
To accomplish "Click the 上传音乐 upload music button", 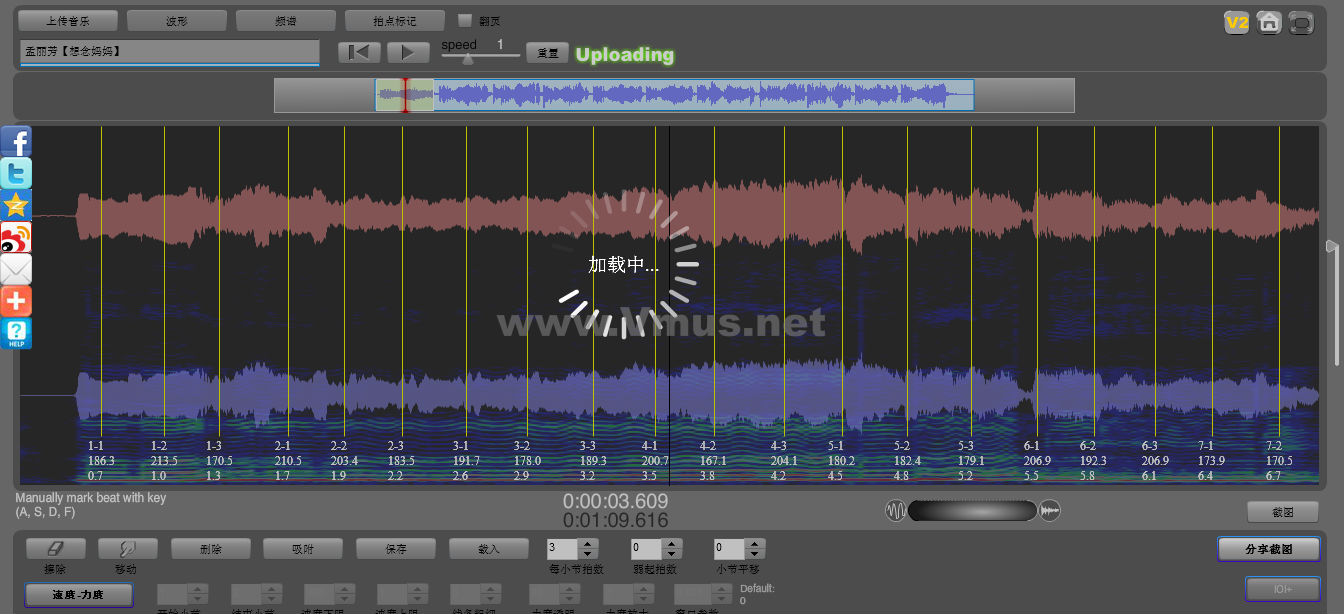I will point(68,20).
